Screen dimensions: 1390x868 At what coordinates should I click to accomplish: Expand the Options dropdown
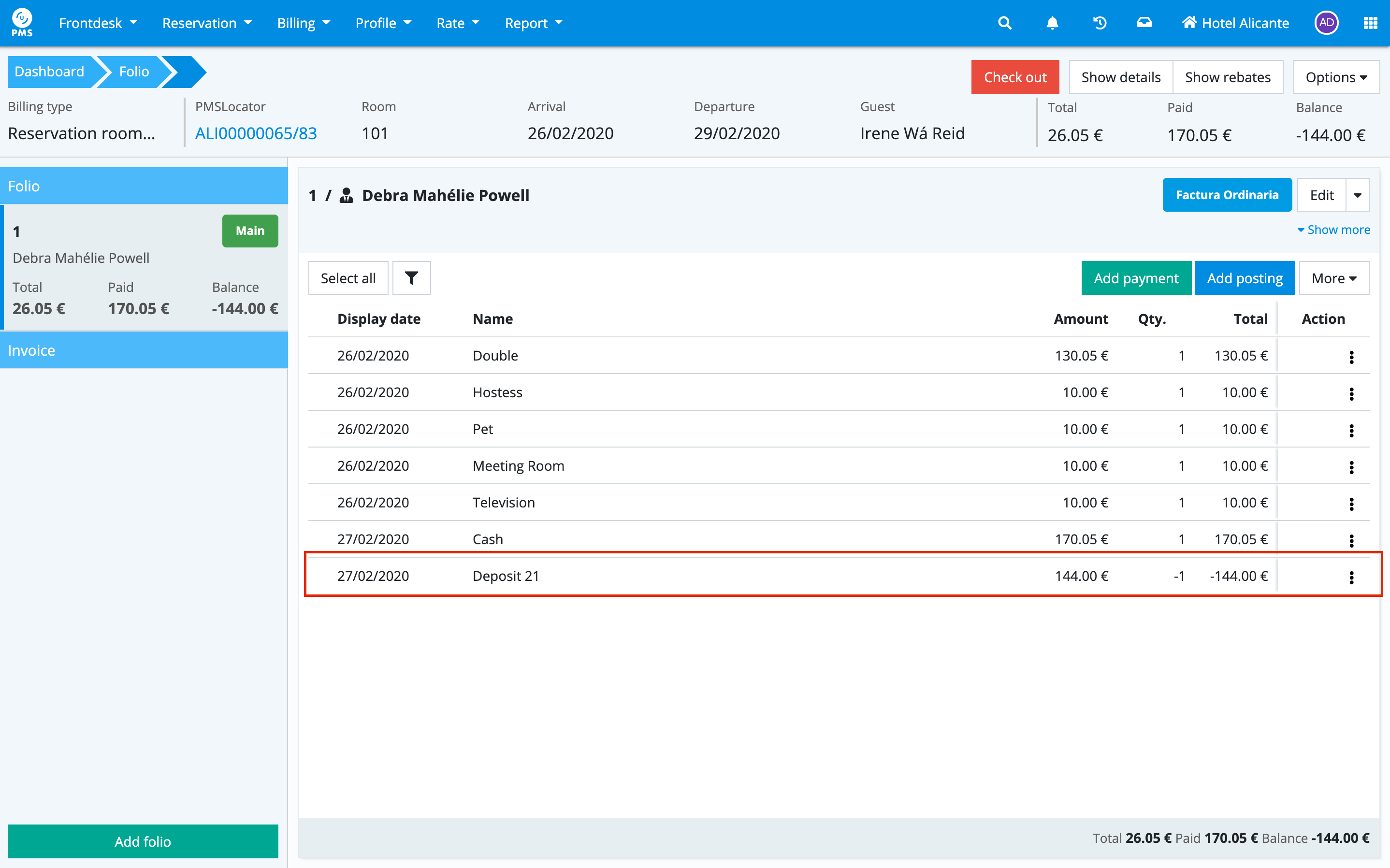1335,77
